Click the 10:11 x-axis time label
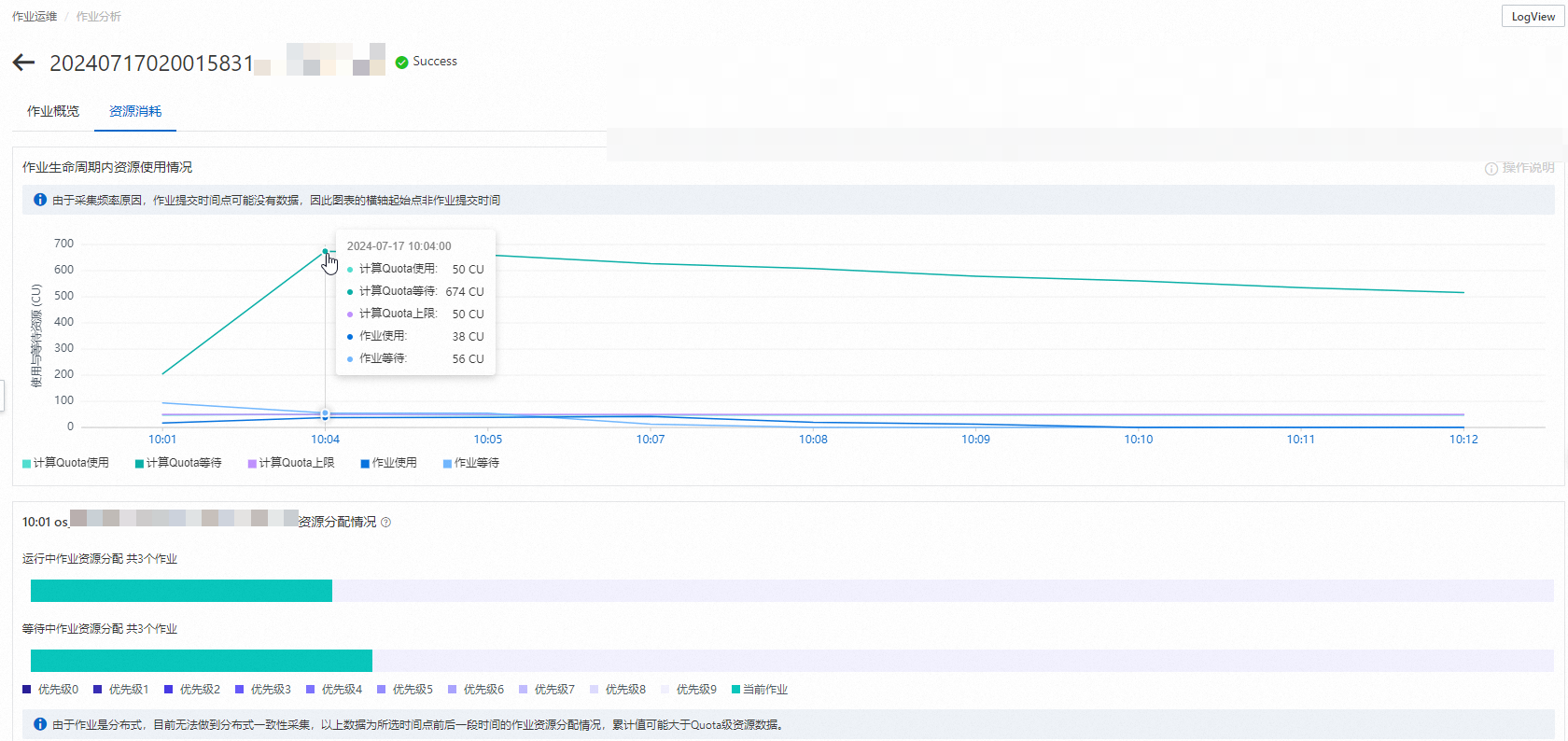The width and height of the screenshot is (1568, 741). [1301, 440]
